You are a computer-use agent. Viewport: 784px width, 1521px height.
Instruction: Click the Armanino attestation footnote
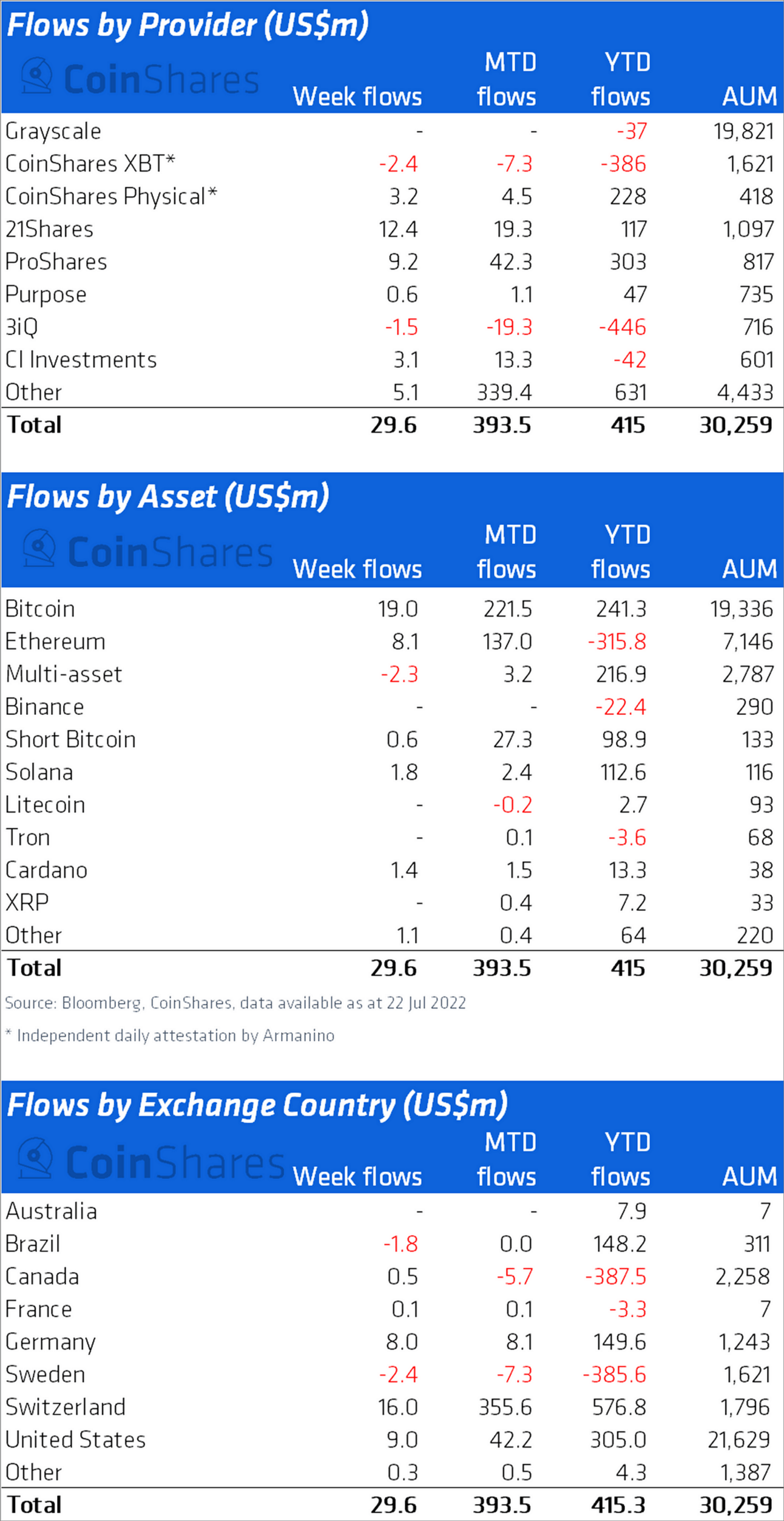click(170, 1035)
